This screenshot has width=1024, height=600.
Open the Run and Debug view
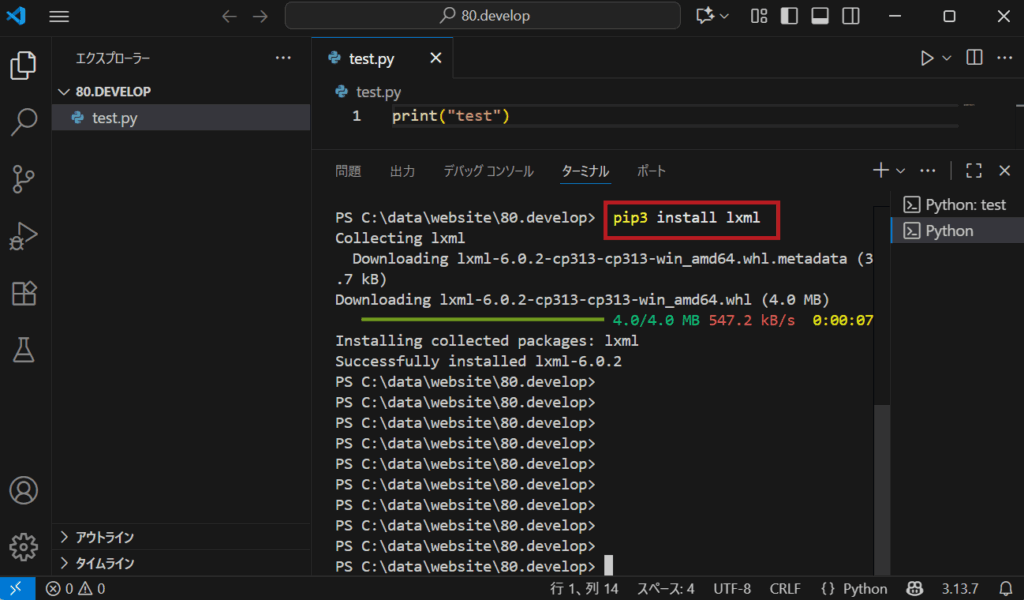click(23, 236)
